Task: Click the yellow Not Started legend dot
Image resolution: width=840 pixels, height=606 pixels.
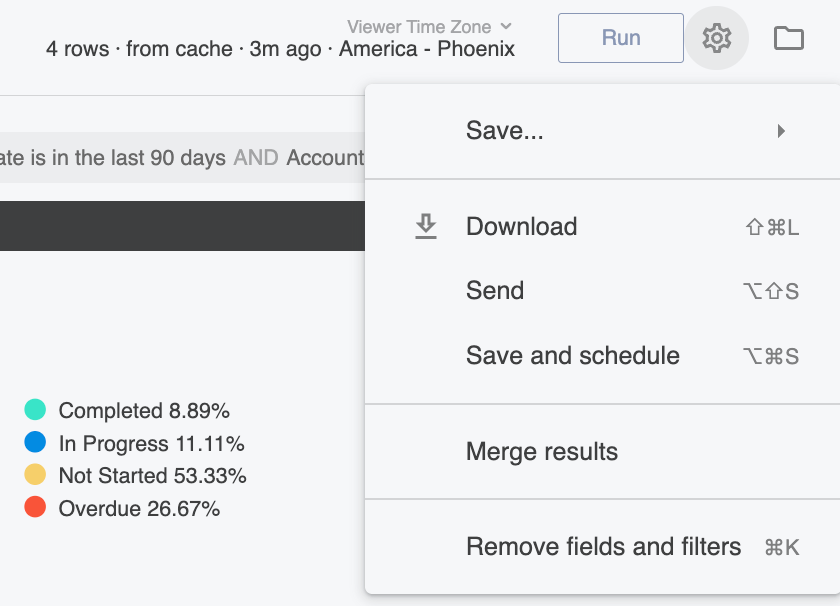Action: pyautogui.click(x=35, y=475)
